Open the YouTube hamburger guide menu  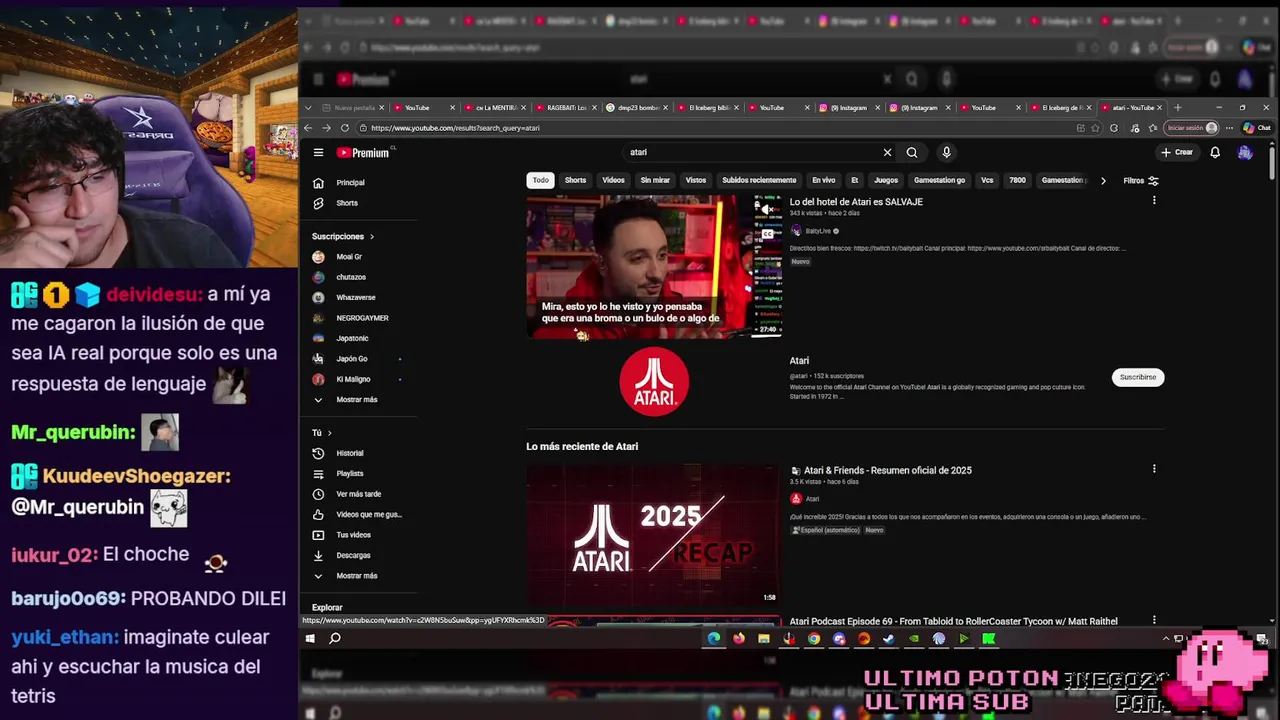(x=318, y=153)
